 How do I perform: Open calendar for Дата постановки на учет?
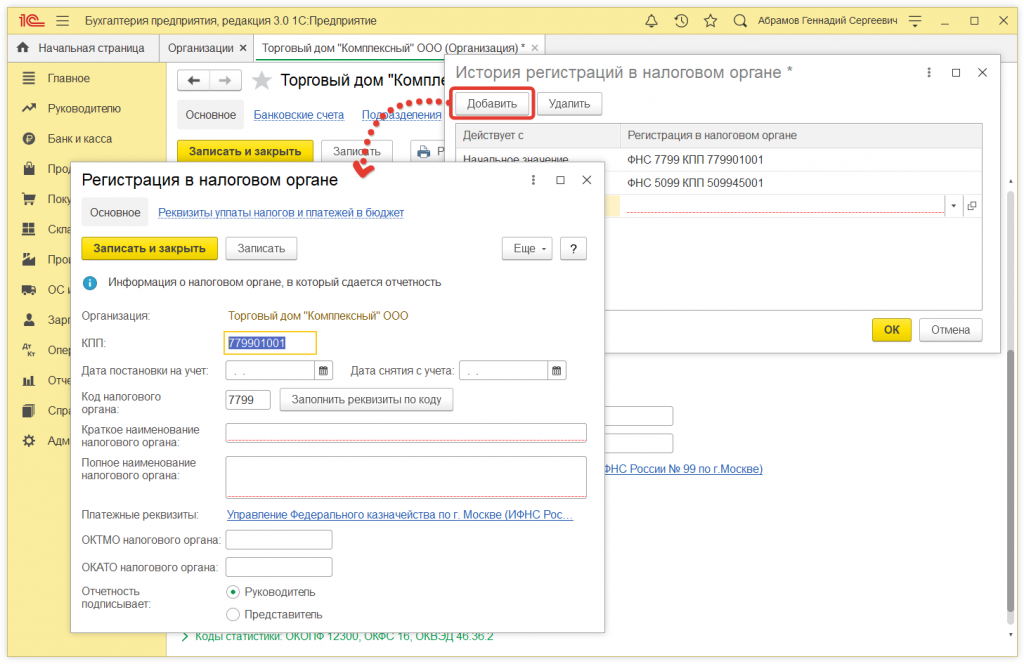[x=323, y=371]
